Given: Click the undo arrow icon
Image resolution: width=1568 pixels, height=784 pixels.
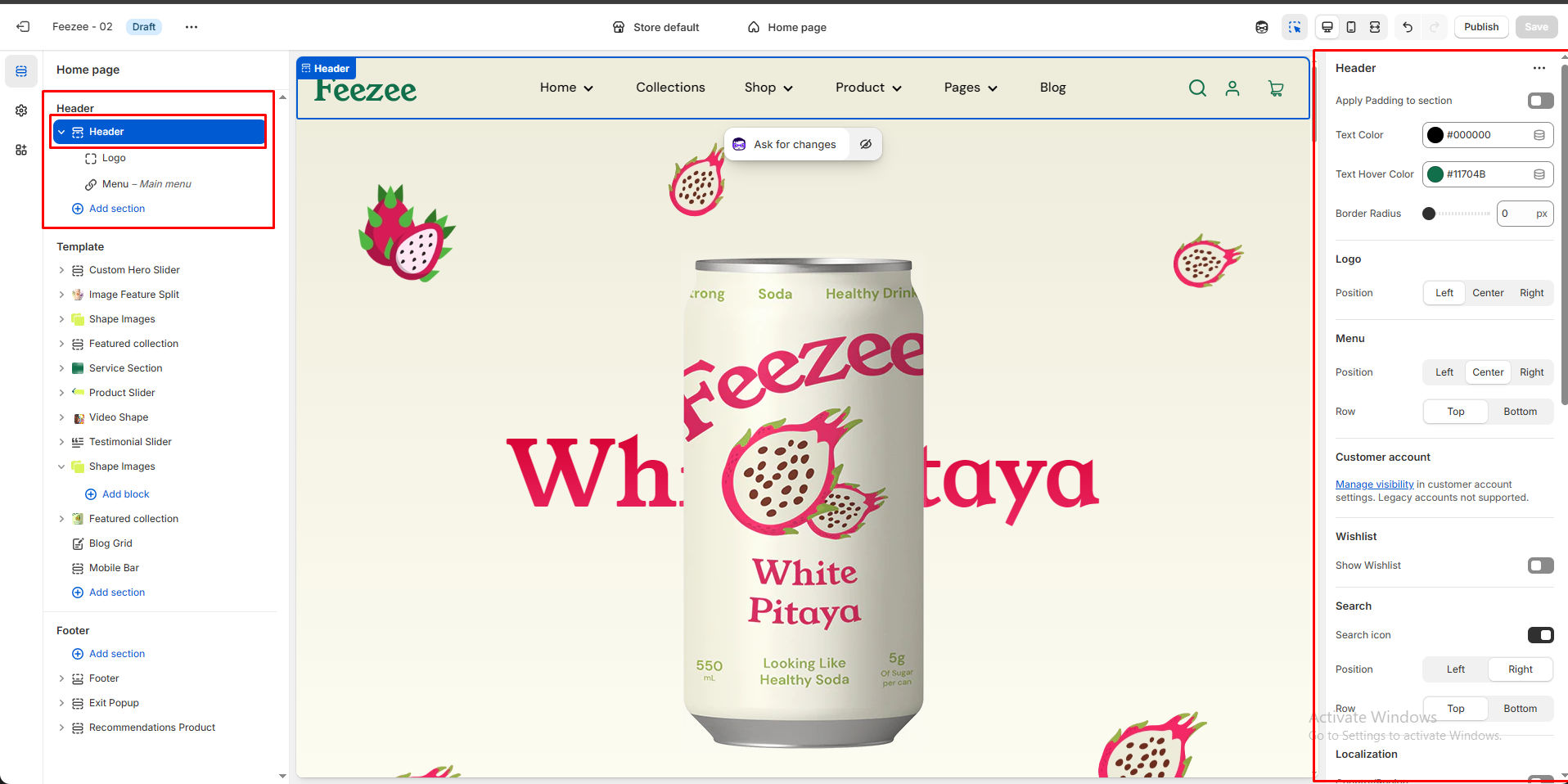Looking at the screenshot, I should pyautogui.click(x=1408, y=27).
